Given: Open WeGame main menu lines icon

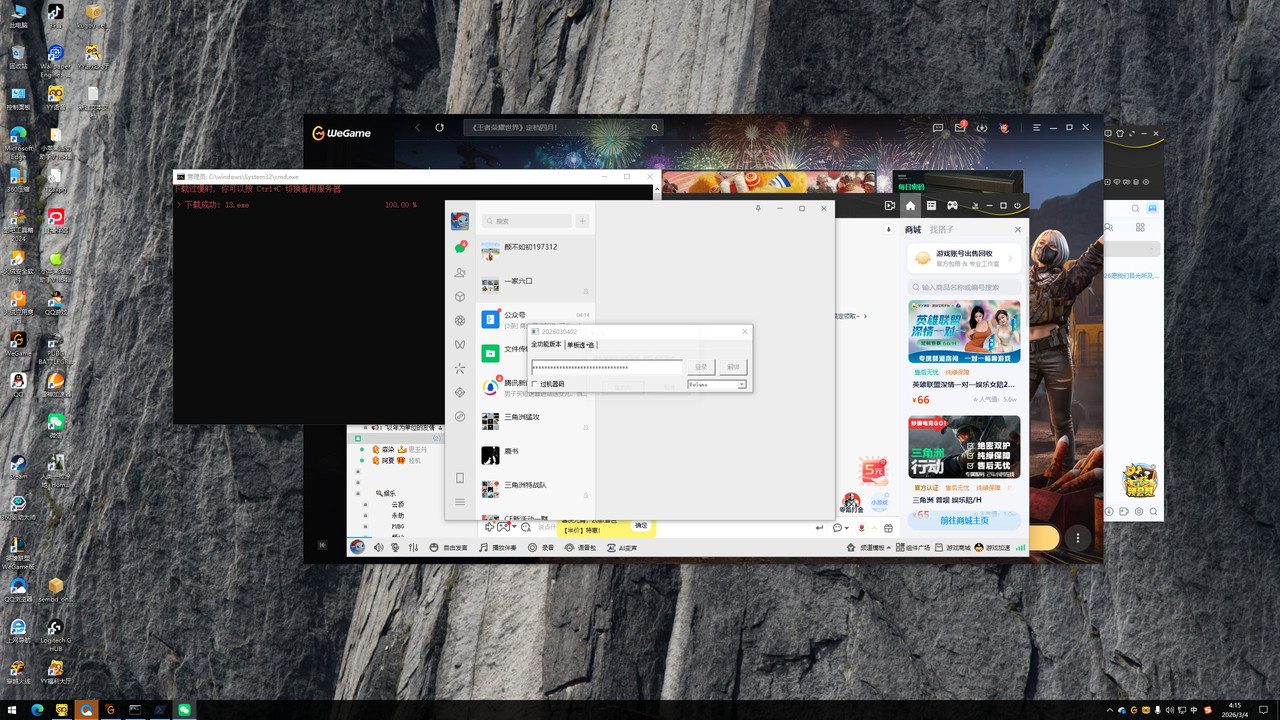Looking at the screenshot, I should pyautogui.click(x=1037, y=128).
